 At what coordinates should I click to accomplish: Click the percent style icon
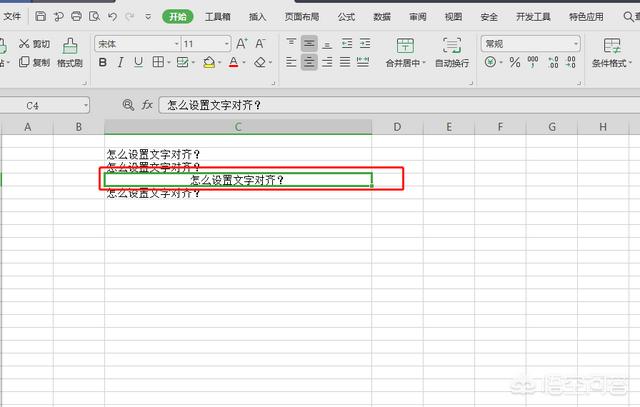pos(514,62)
